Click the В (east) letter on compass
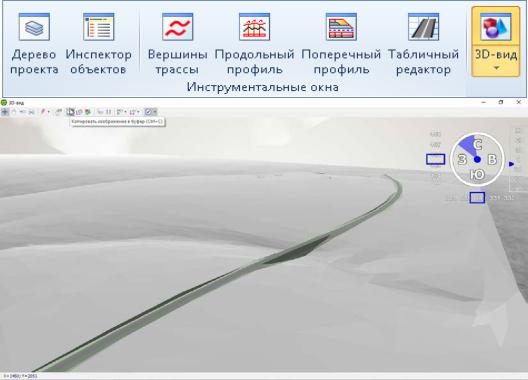This screenshot has height=380, width=528. pos(492,159)
